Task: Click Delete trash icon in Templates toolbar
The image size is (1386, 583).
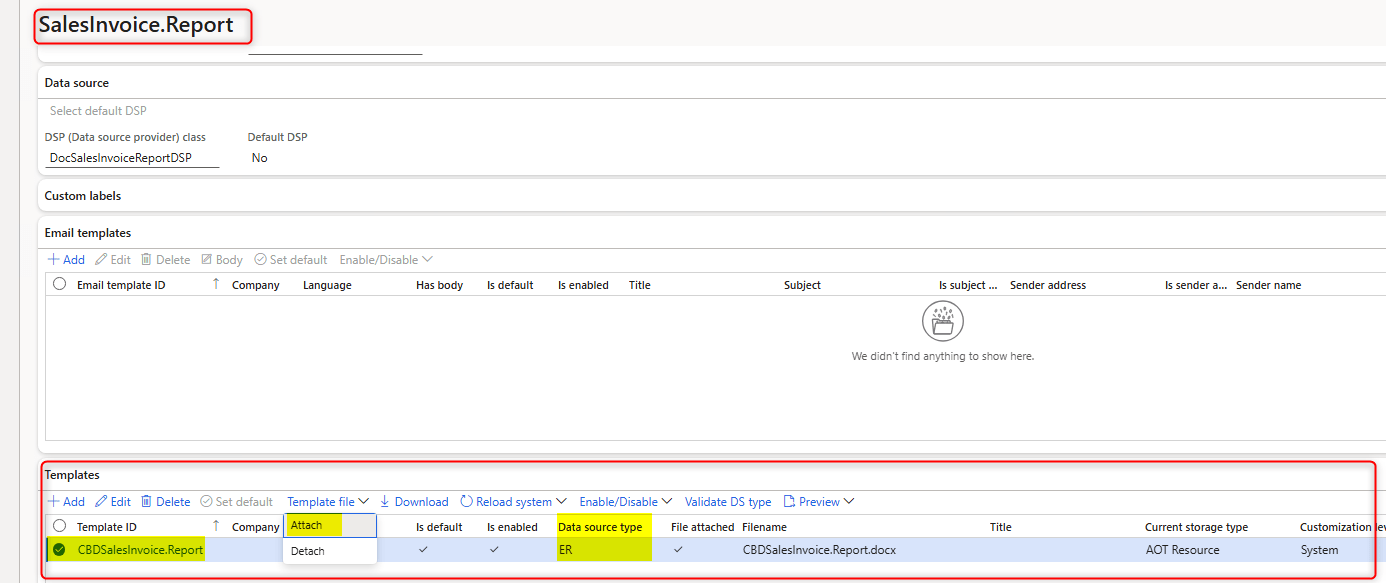Action: (147, 502)
